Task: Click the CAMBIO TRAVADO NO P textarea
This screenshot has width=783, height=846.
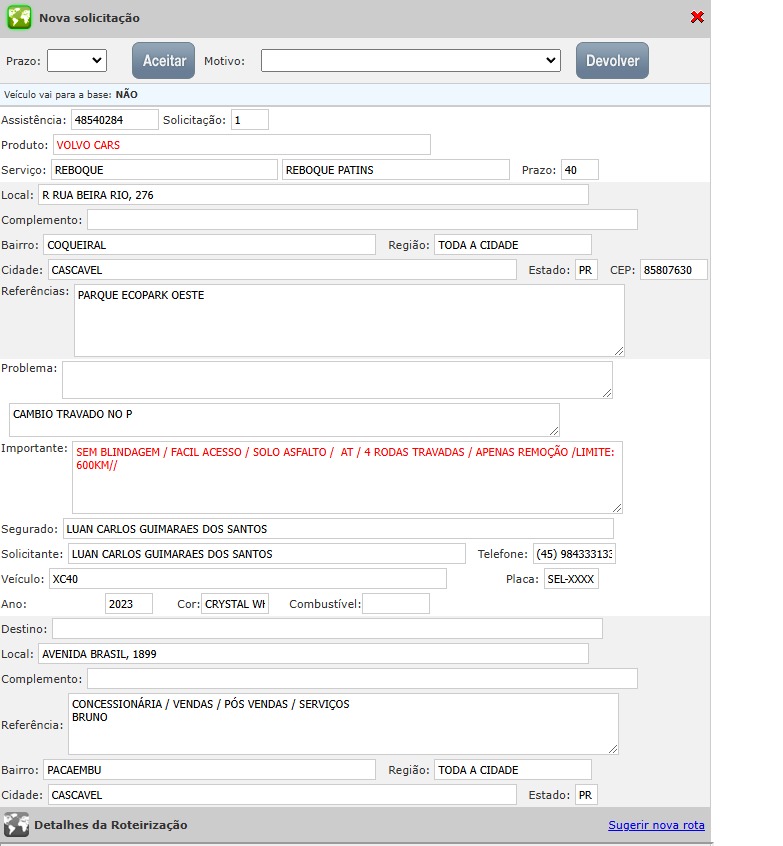Action: tap(284, 420)
